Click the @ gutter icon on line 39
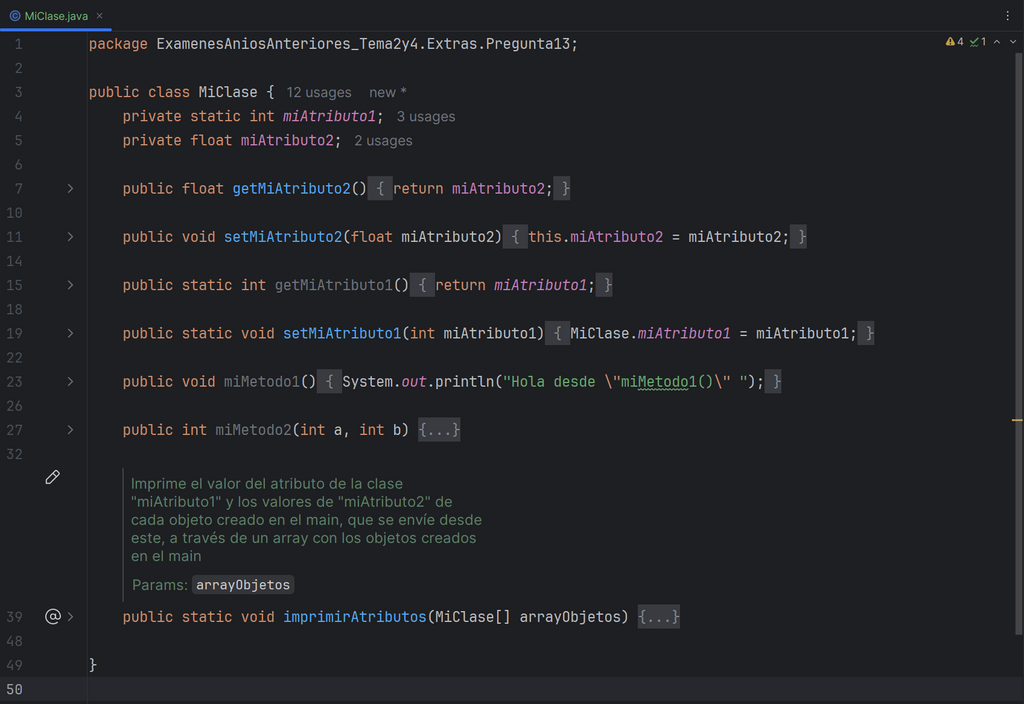 [53, 616]
